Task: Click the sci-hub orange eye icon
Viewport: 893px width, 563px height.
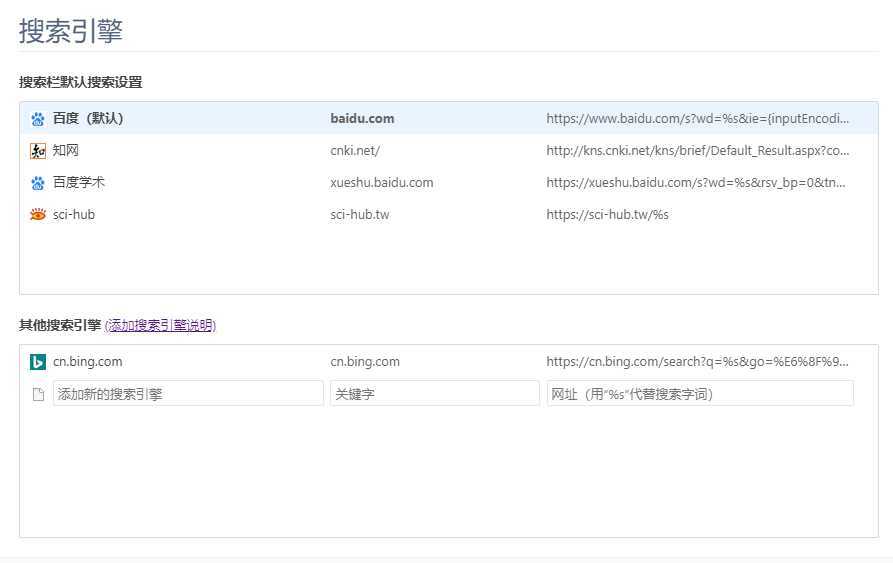Action: click(x=38, y=215)
